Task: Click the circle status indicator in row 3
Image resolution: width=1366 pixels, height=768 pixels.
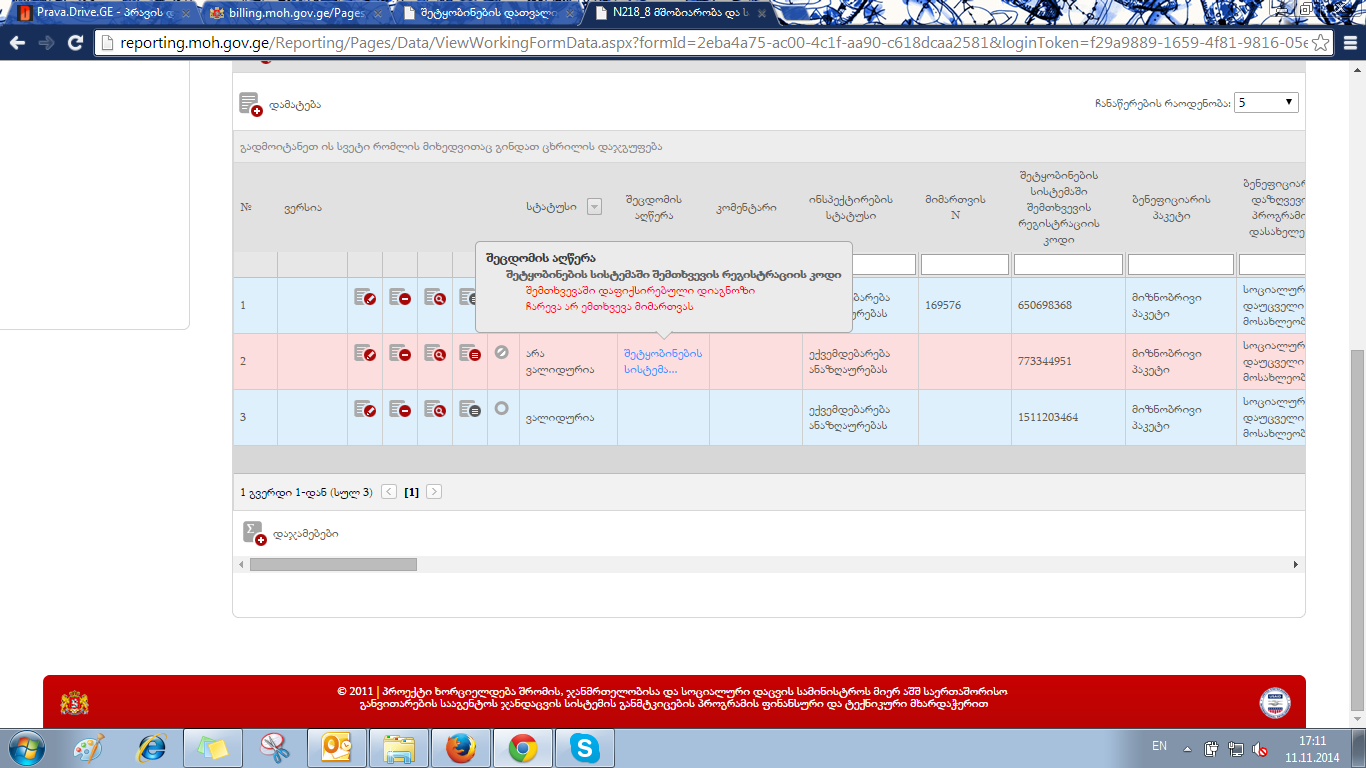Action: click(502, 409)
